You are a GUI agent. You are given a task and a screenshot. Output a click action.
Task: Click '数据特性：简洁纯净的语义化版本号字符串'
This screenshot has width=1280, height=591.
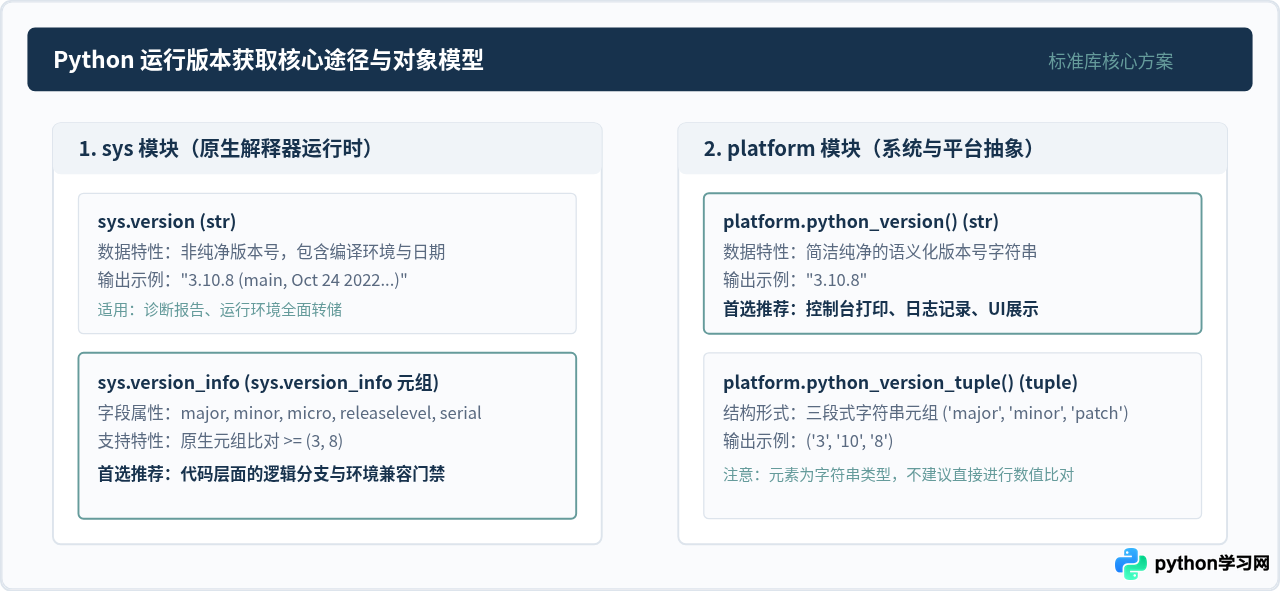coord(880,252)
